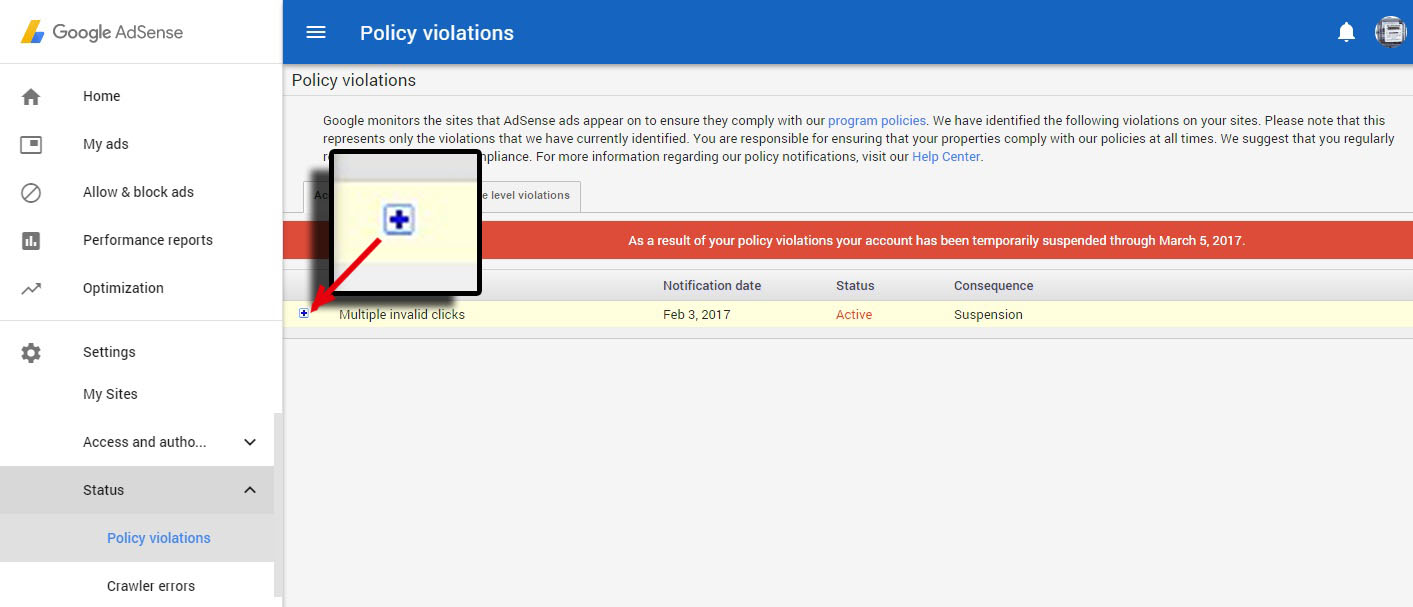Open Crawler errors page
This screenshot has height=607, width=1413.
point(151,586)
